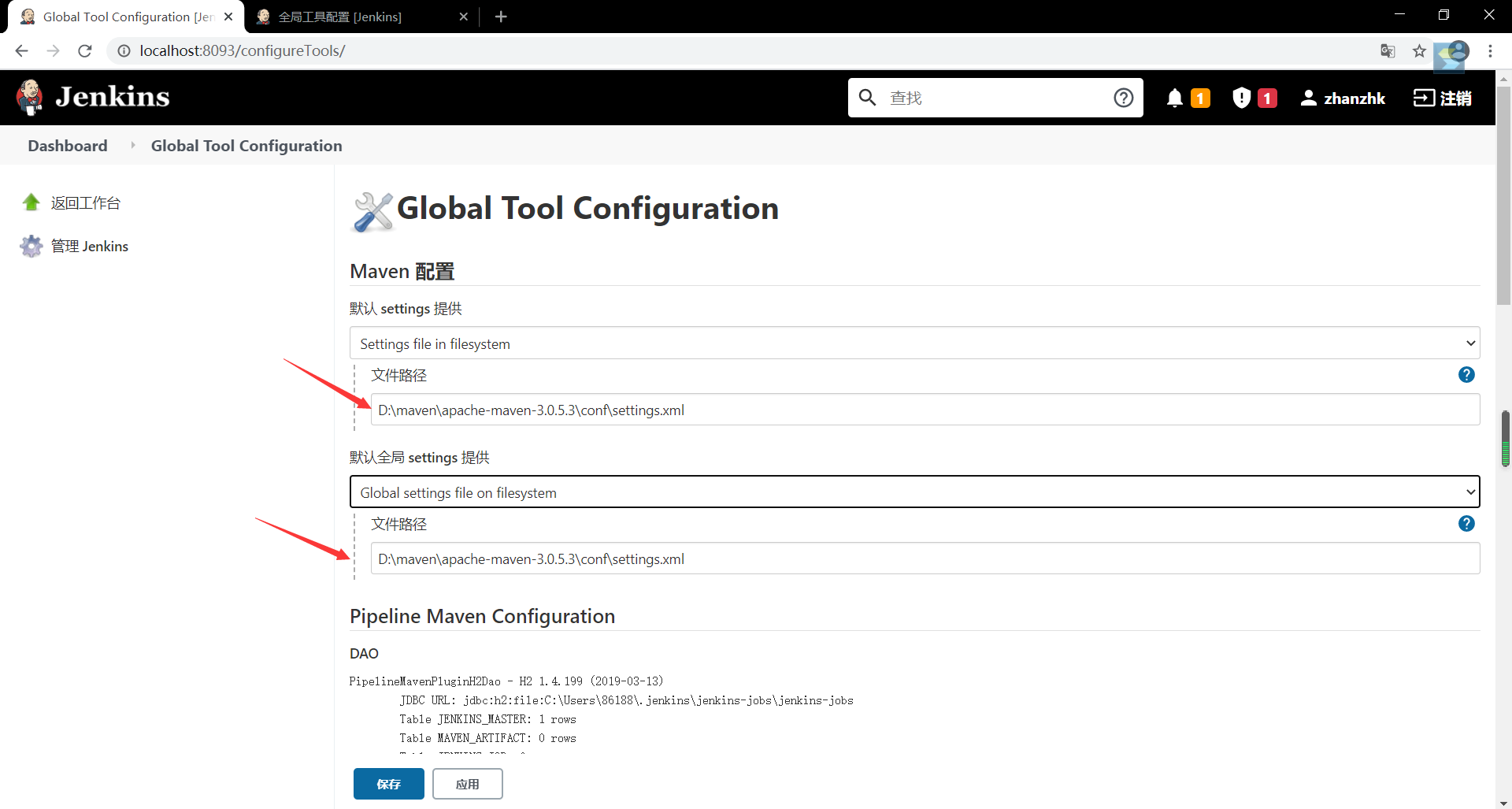Open Chrome three-dot menu
The width and height of the screenshot is (1512, 809).
tap(1490, 50)
